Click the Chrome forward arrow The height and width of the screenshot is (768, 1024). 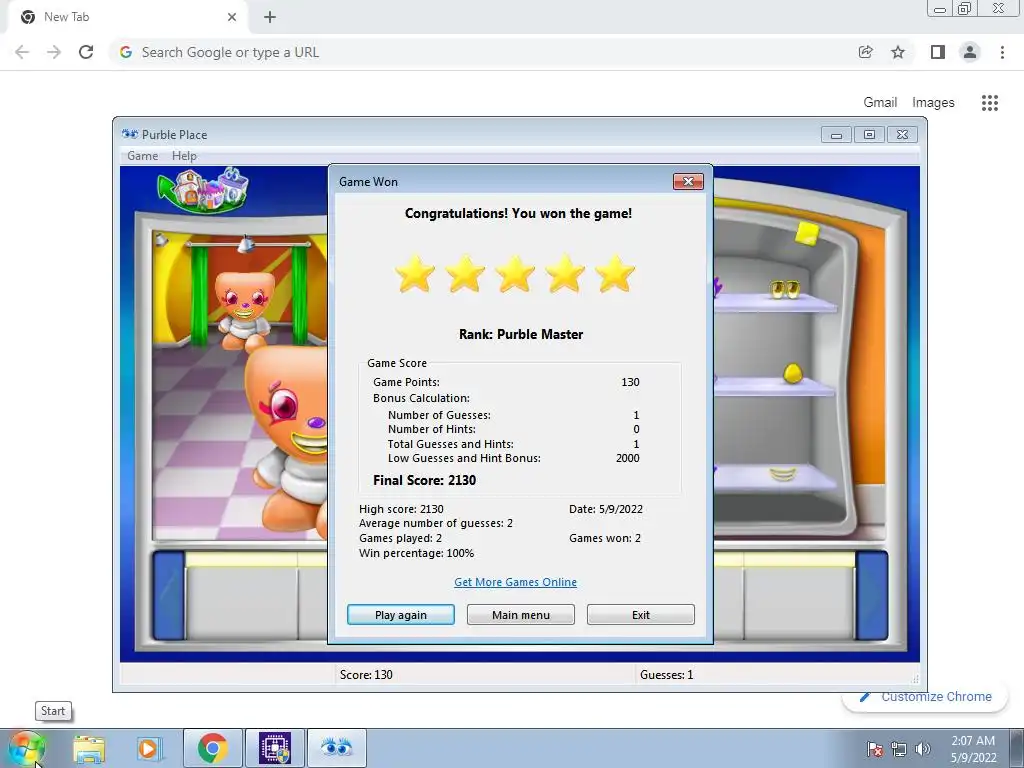pos(54,52)
